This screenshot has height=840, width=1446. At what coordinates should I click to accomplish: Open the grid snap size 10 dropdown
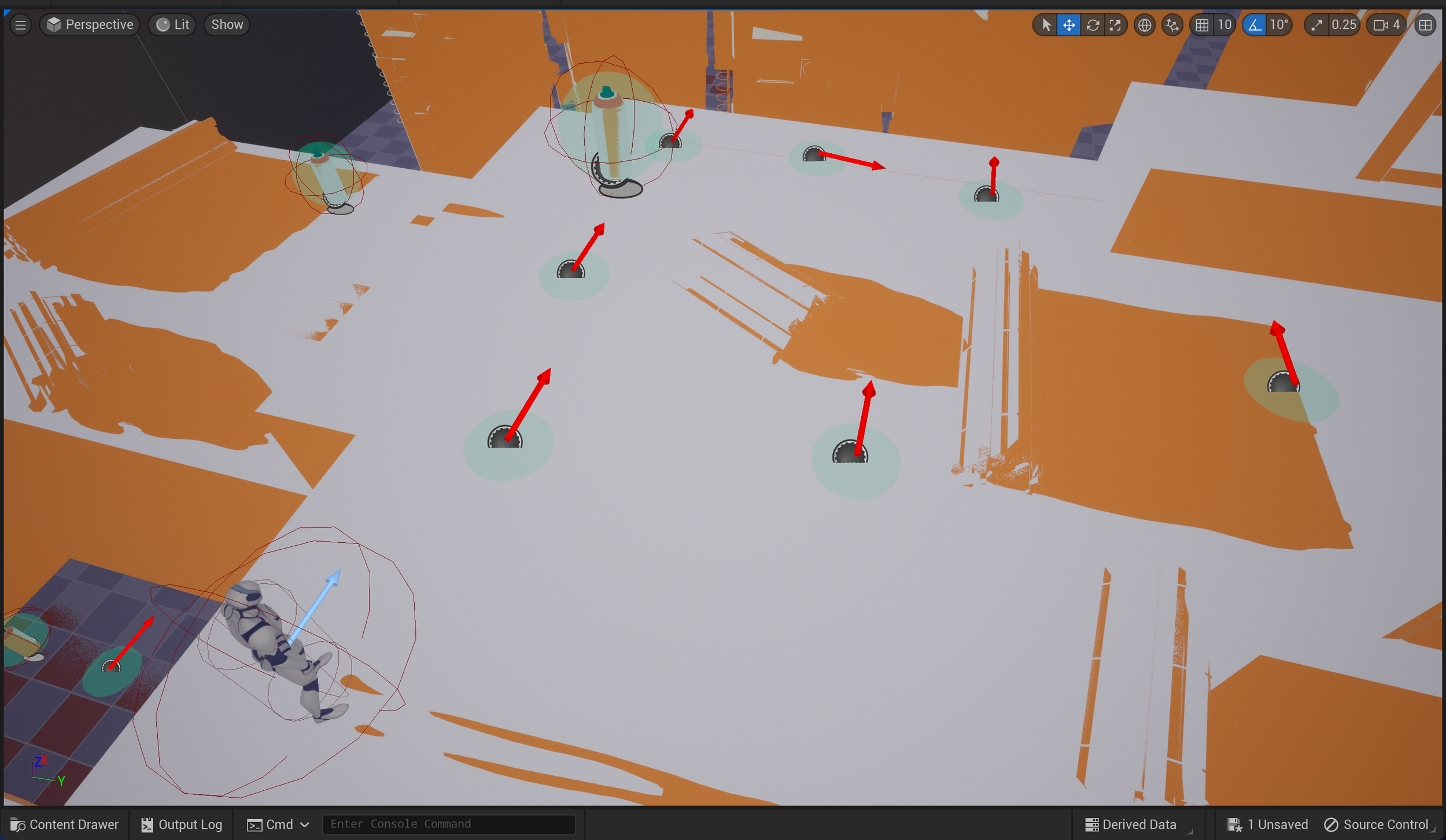click(x=1224, y=25)
